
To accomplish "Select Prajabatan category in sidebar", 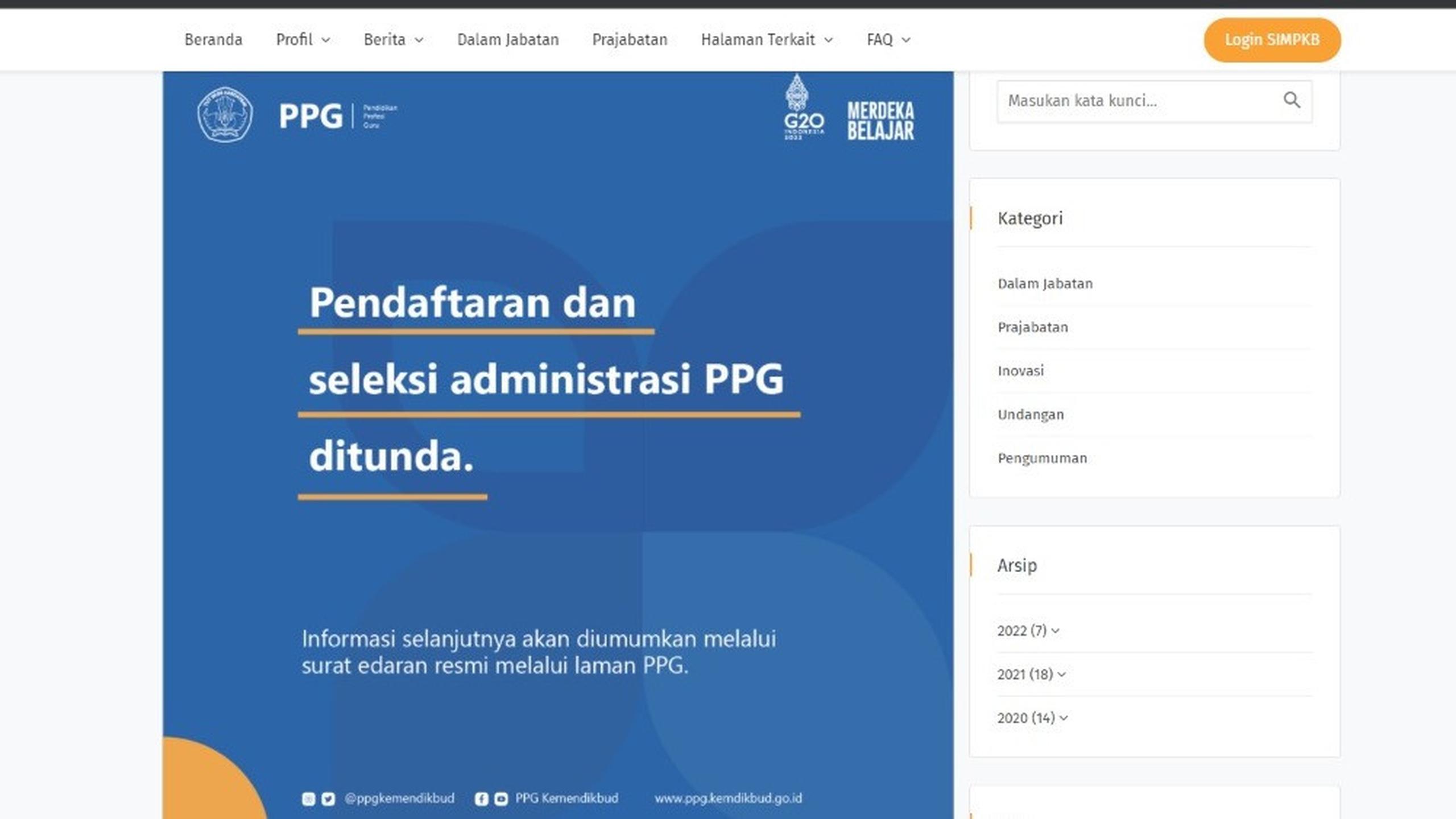I will coord(1033,327).
